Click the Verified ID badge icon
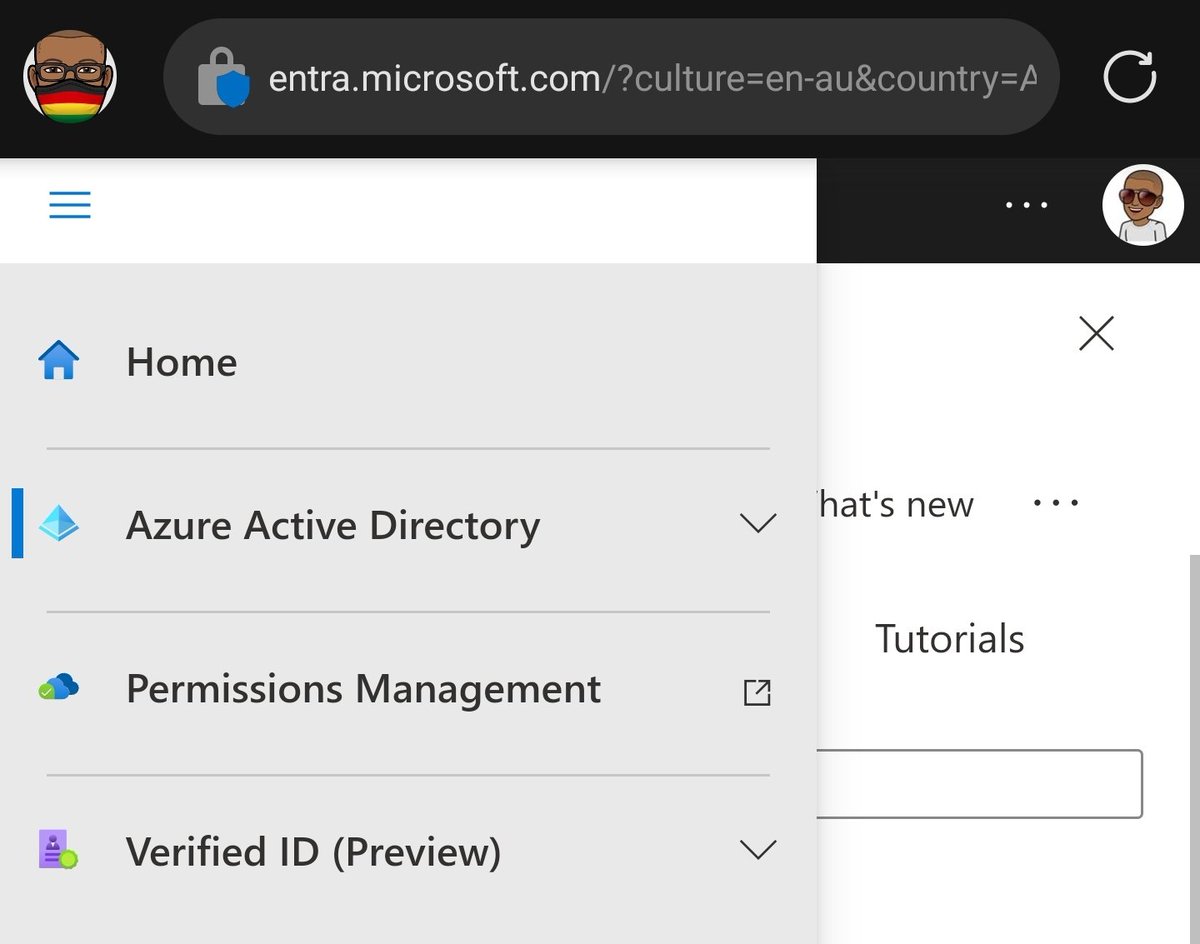Viewport: 1200px width, 944px height. pyautogui.click(x=58, y=850)
